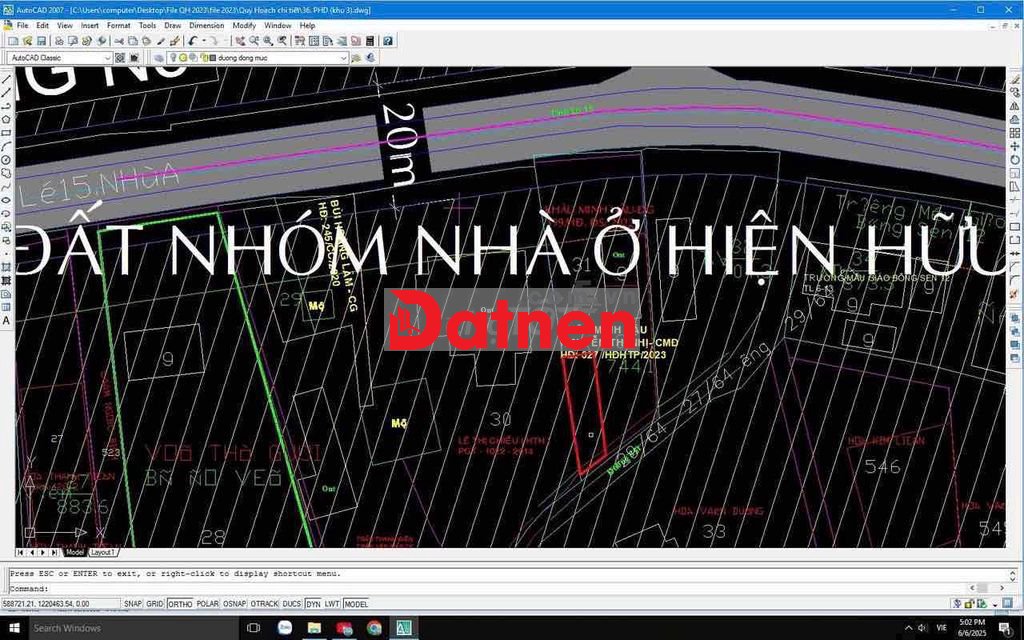Turn on GRID display toggle

155,604
